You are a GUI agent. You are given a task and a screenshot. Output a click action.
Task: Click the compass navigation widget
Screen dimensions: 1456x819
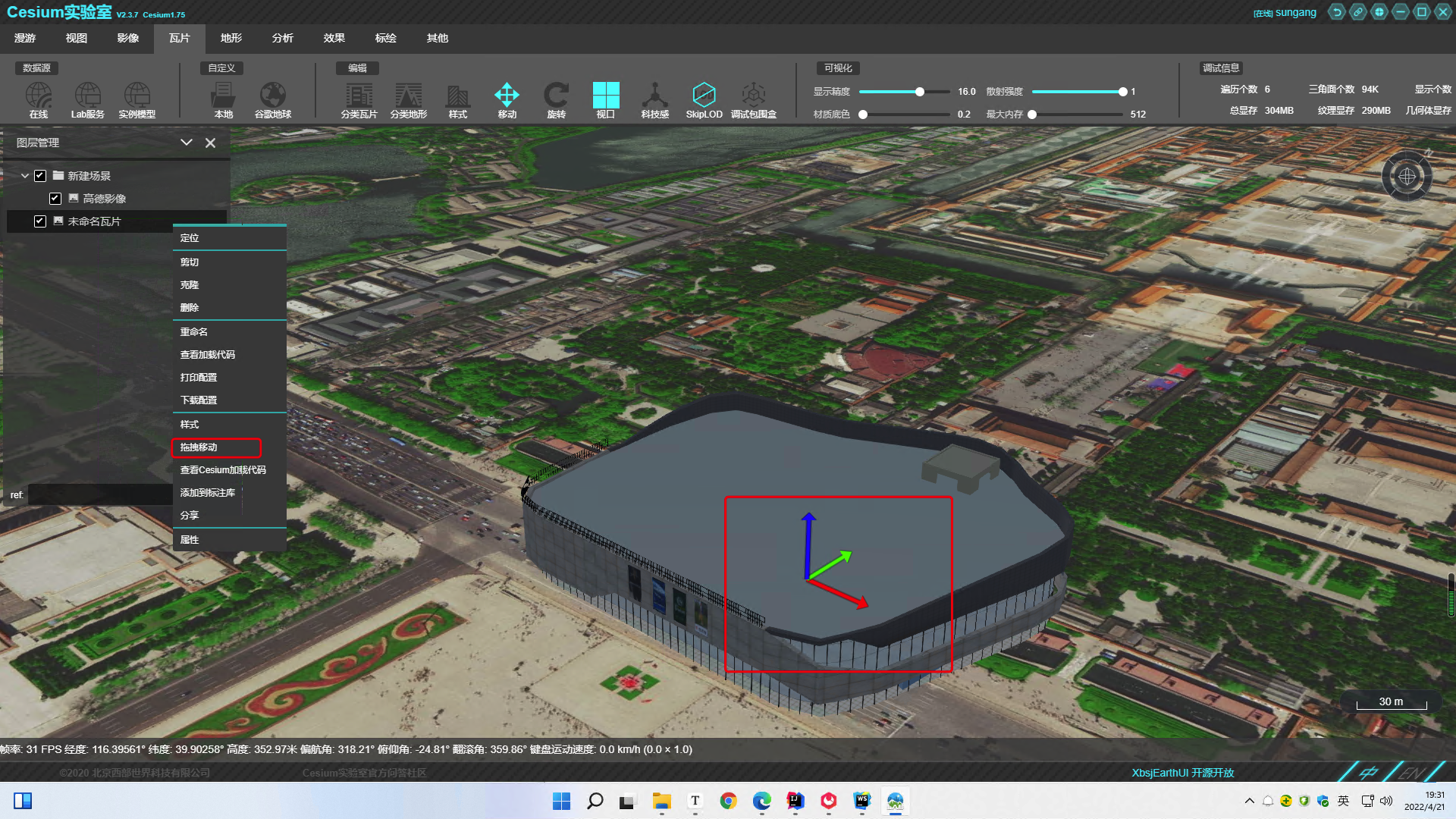point(1407,177)
